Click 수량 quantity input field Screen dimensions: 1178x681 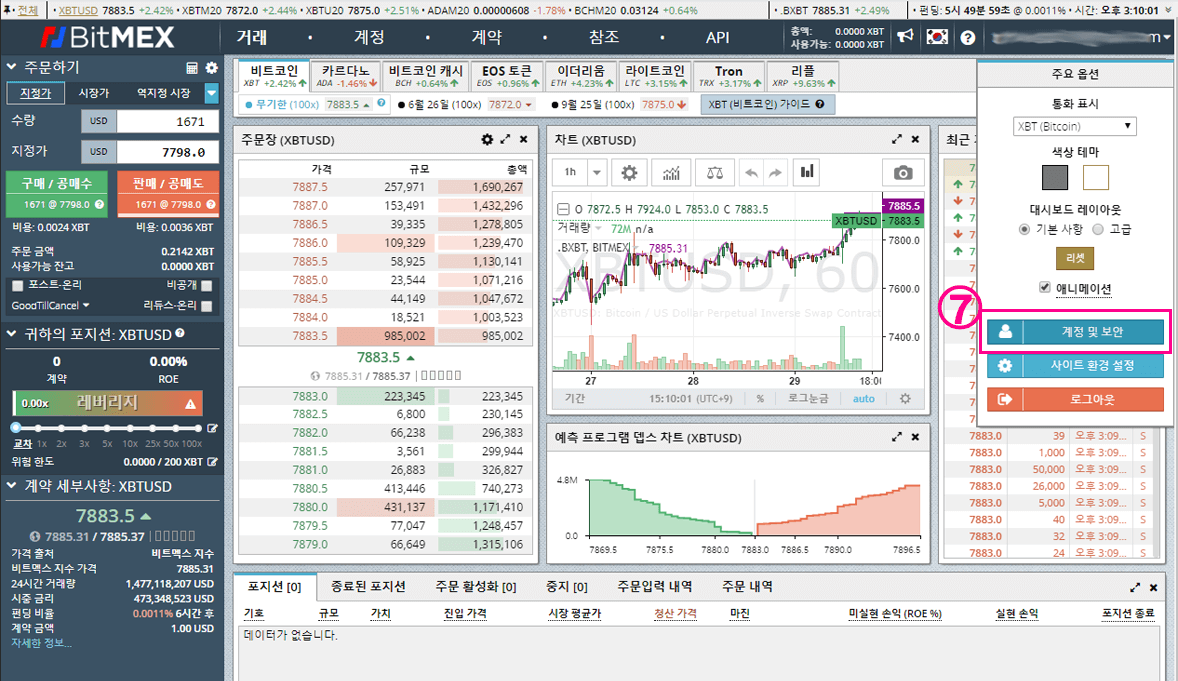point(168,121)
